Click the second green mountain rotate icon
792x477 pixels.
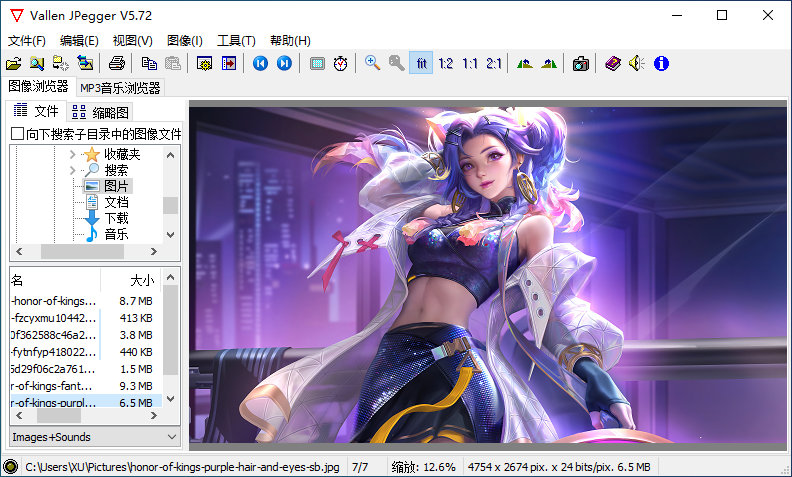pyautogui.click(x=549, y=64)
